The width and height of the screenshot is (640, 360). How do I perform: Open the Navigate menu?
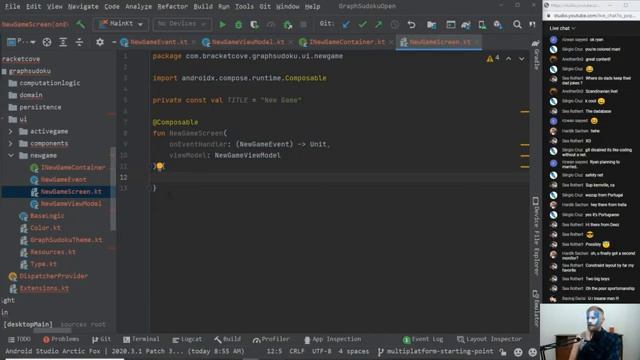pyautogui.click(x=83, y=6)
